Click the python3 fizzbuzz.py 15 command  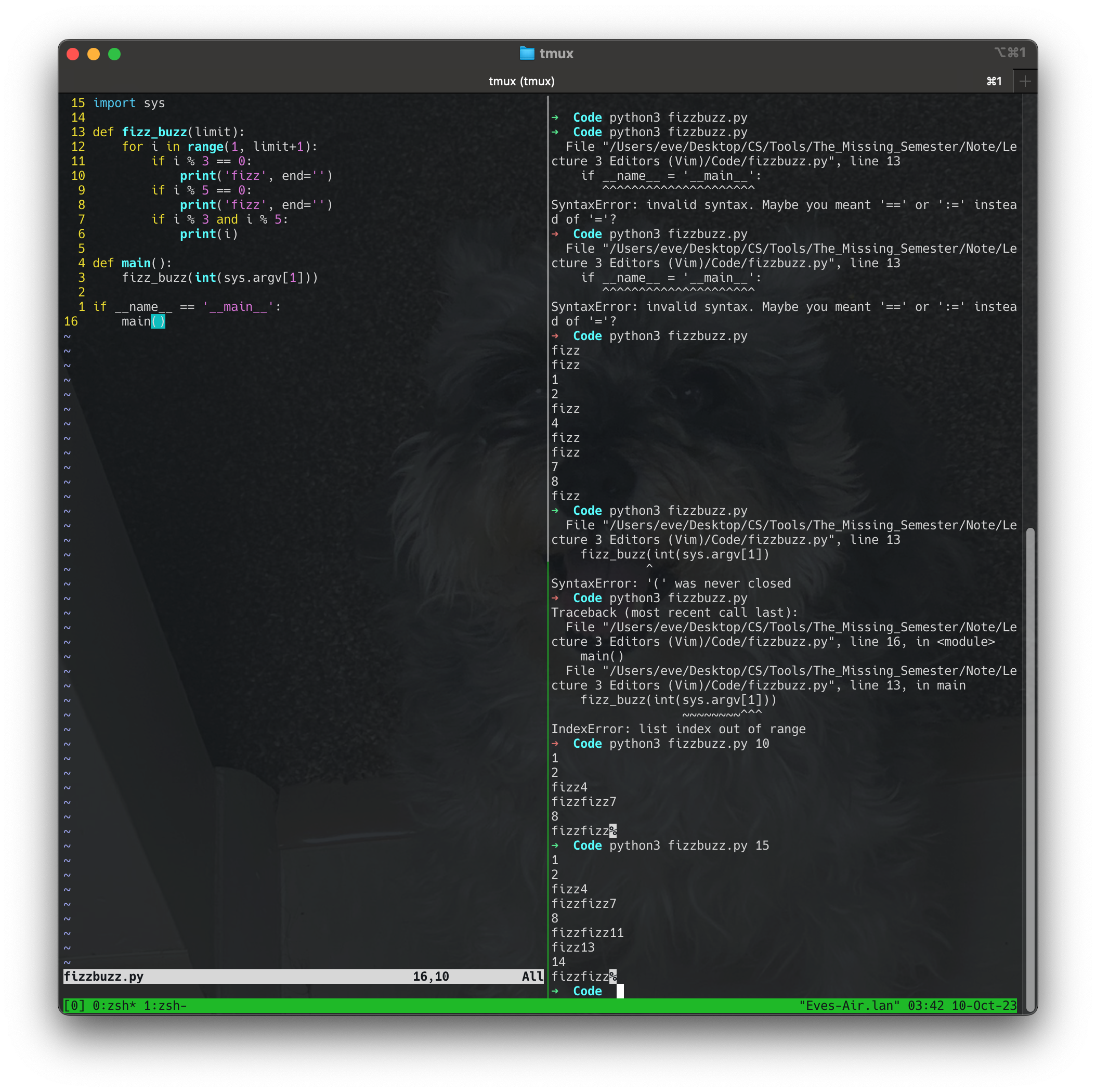pyautogui.click(x=689, y=845)
